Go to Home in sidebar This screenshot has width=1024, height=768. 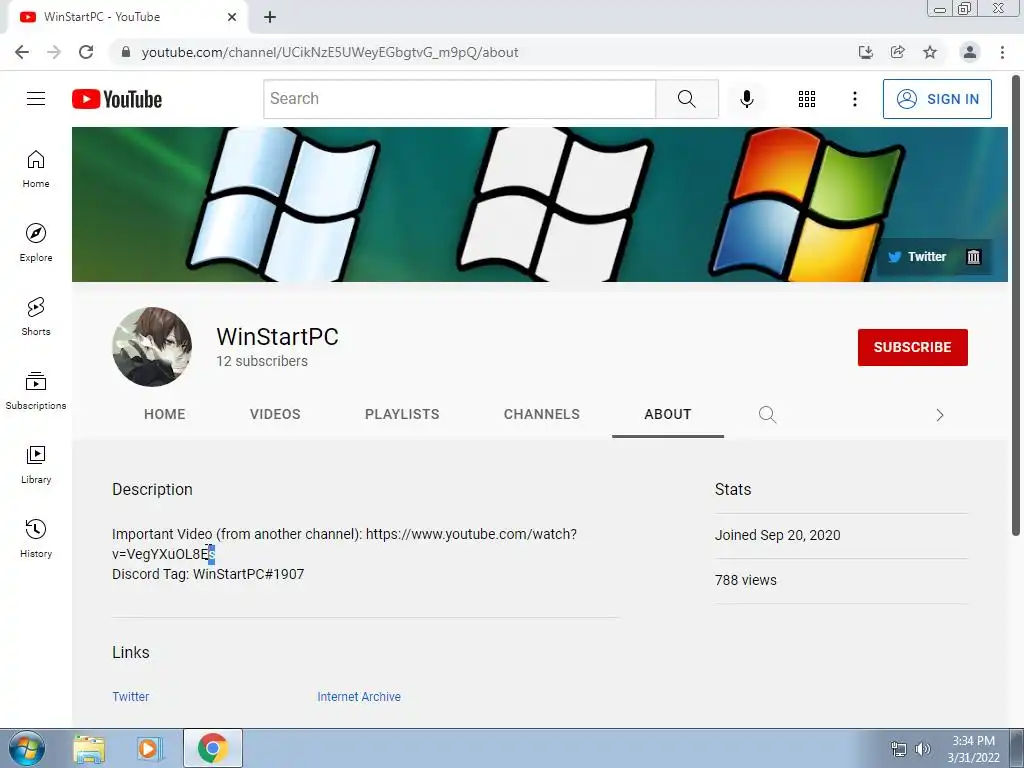[x=36, y=168]
